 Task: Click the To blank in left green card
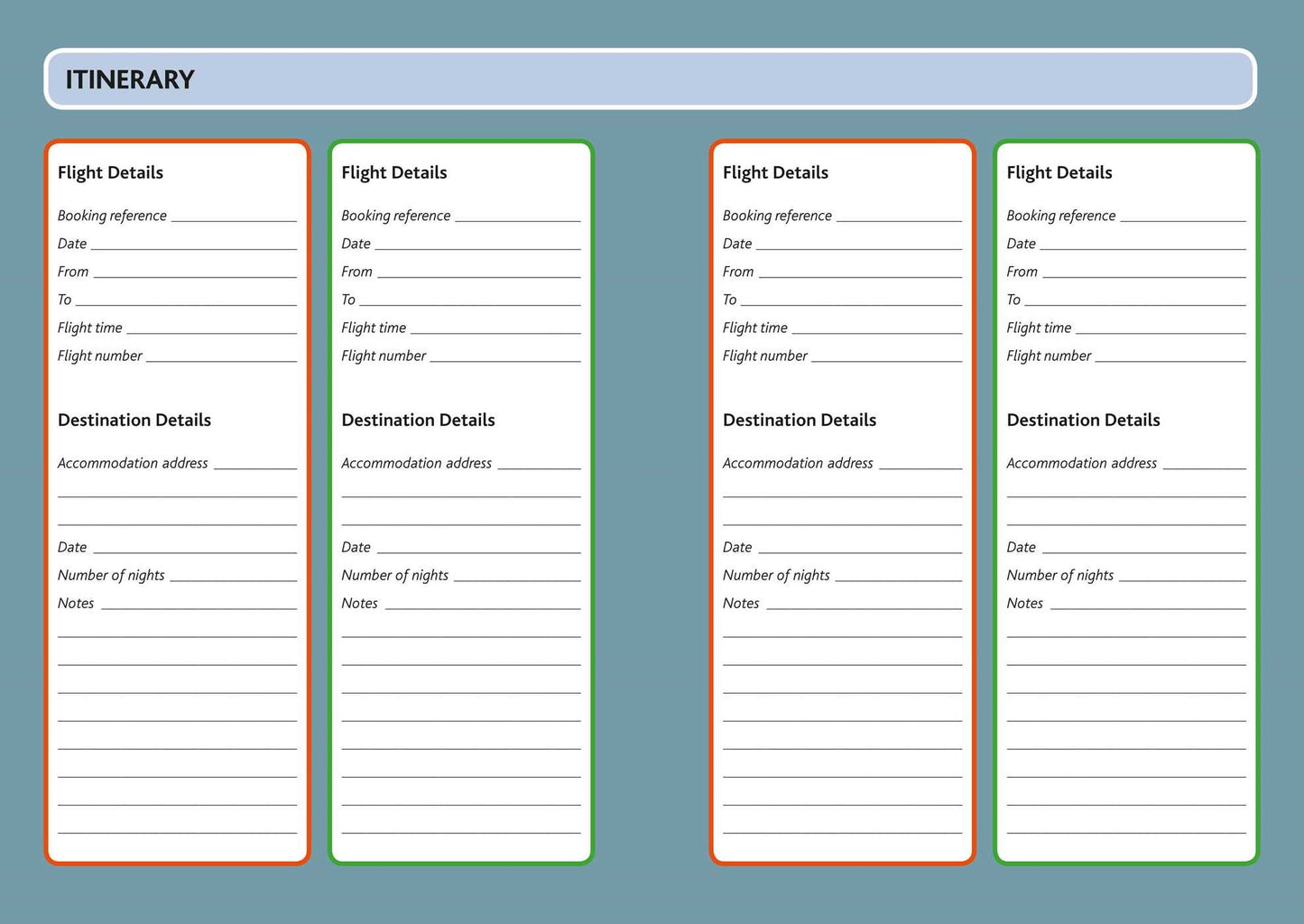pyautogui.click(x=470, y=300)
